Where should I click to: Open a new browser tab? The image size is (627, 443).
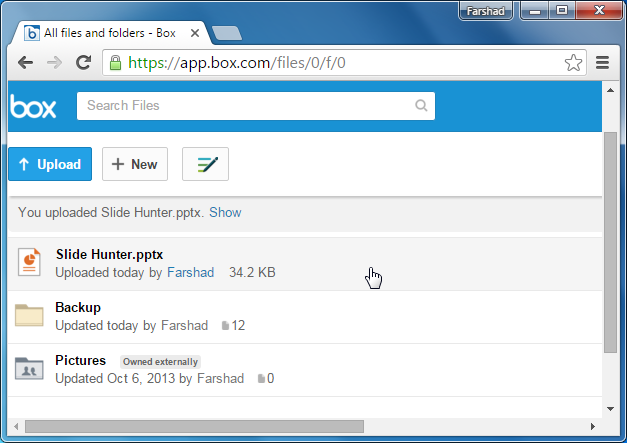[x=227, y=33]
